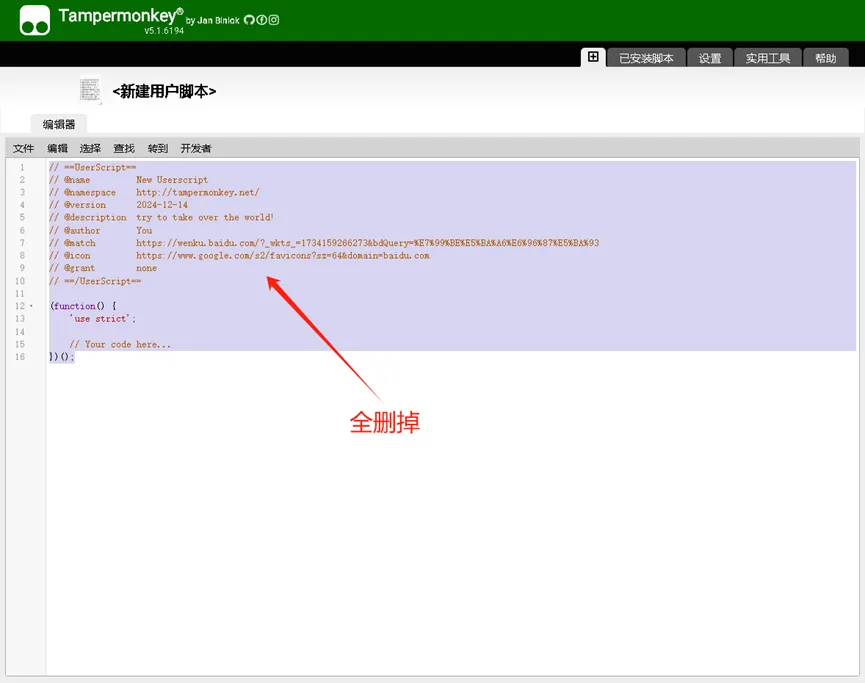Click the <新建用户脚本> script title
The image size is (865, 683).
pos(164,91)
